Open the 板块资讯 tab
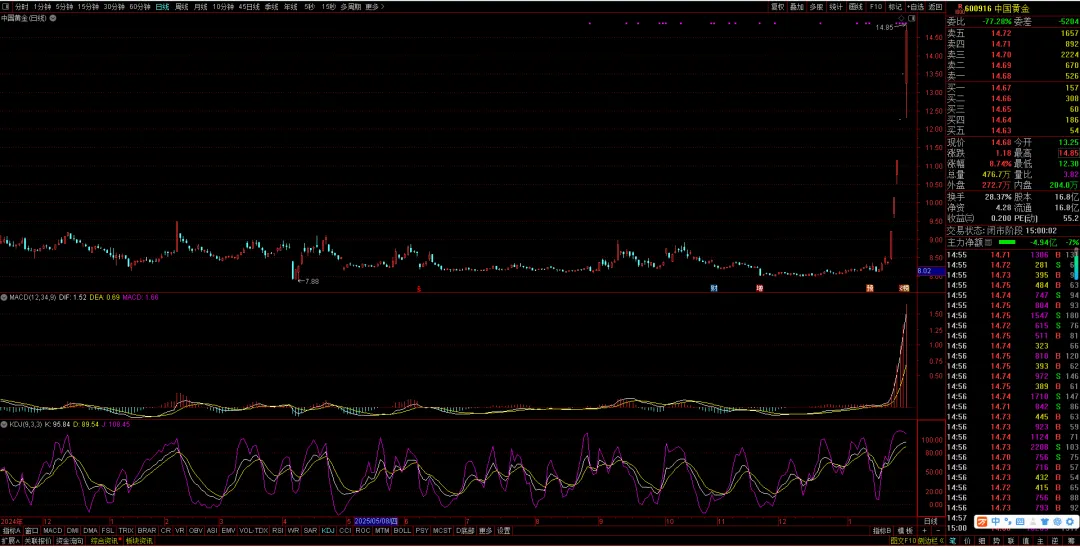The height and width of the screenshot is (547, 1080). 139,541
